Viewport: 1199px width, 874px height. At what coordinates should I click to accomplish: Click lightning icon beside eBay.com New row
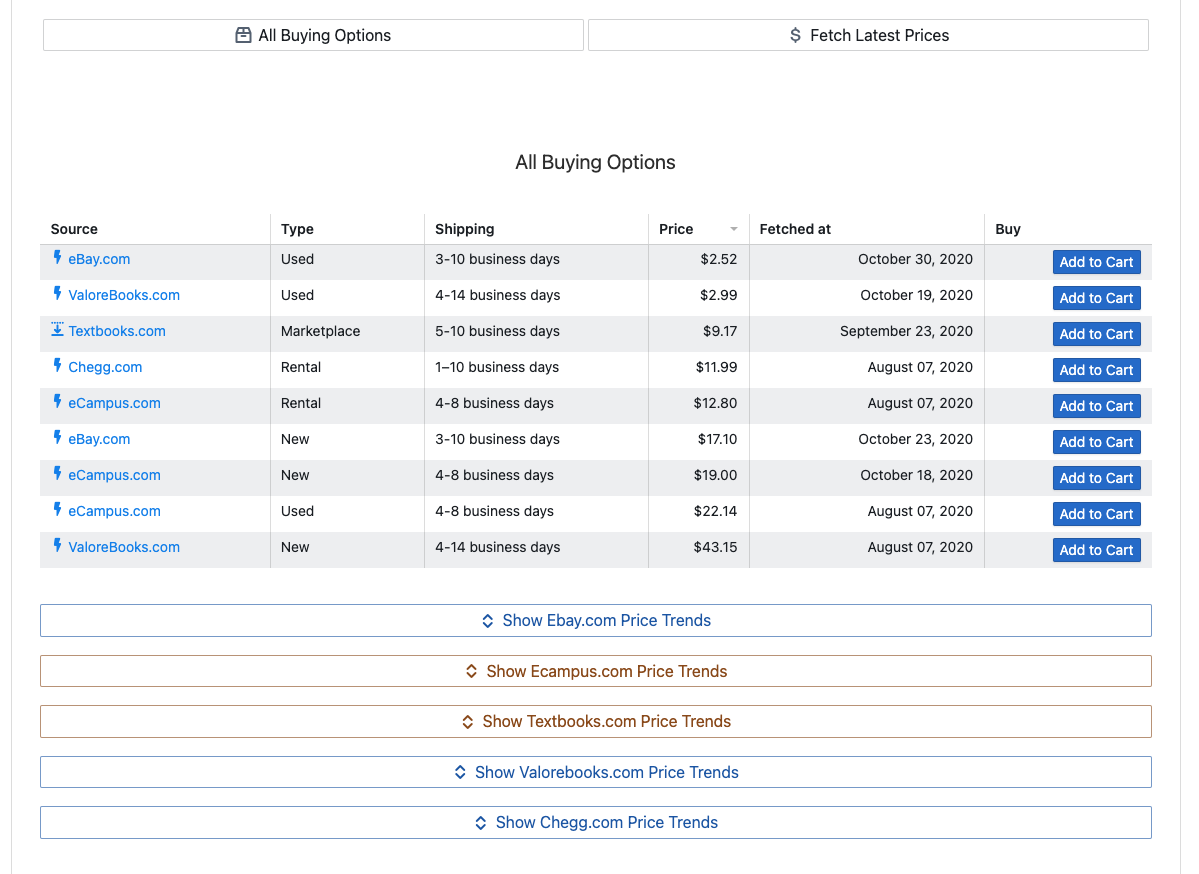click(x=57, y=437)
